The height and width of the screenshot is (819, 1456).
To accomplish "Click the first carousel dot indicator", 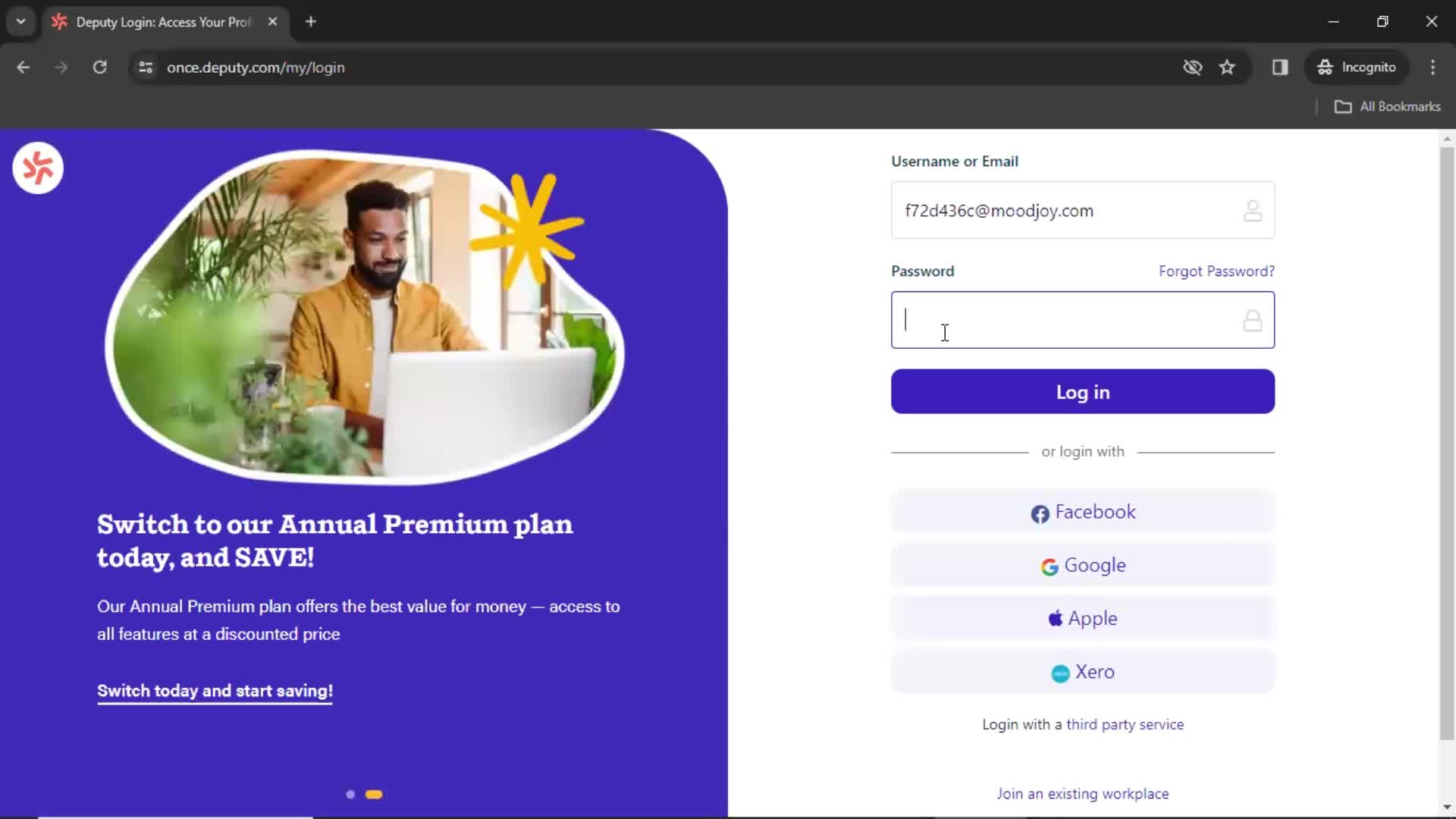I will click(x=350, y=793).
